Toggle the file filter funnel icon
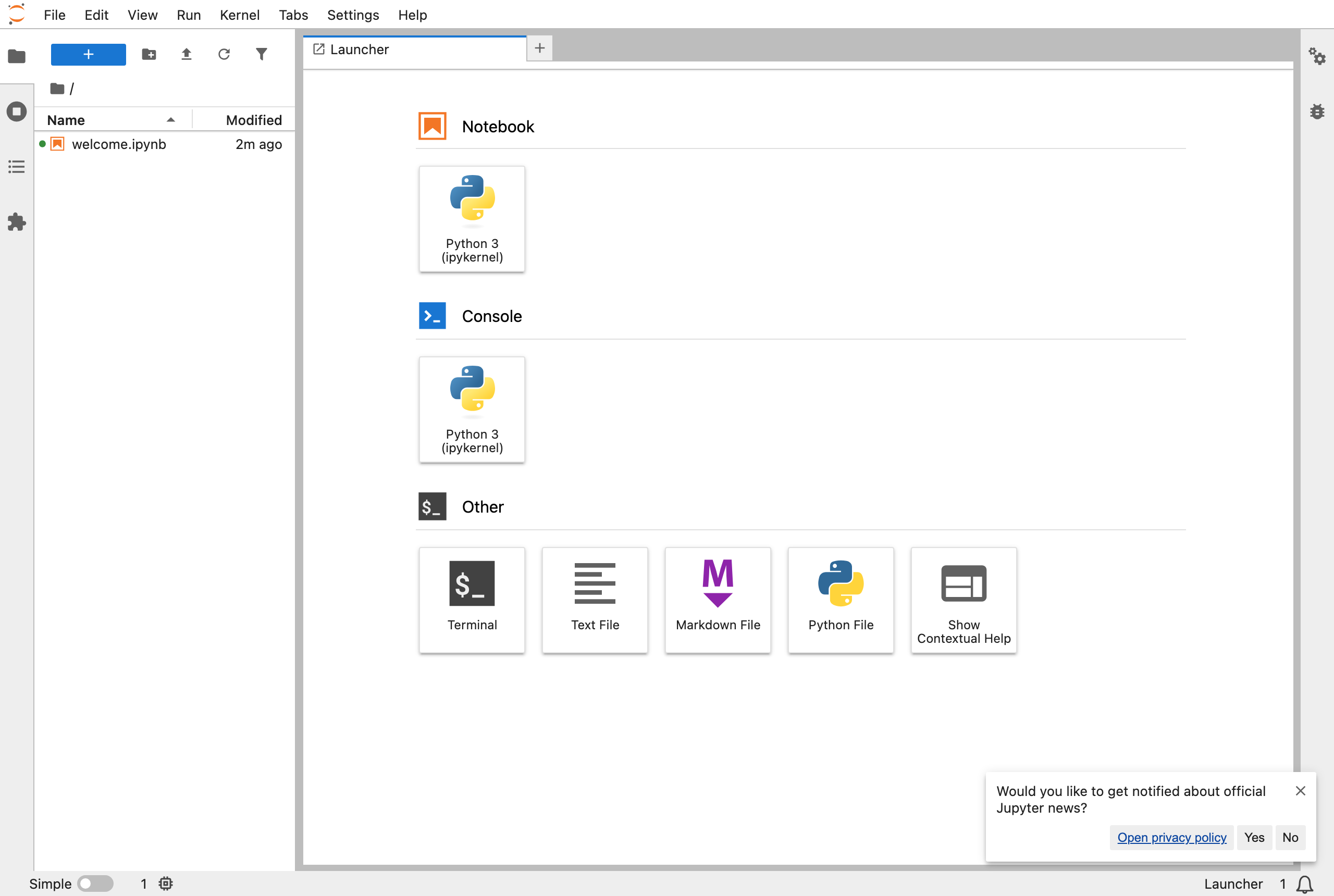The image size is (1334, 896). (x=261, y=54)
